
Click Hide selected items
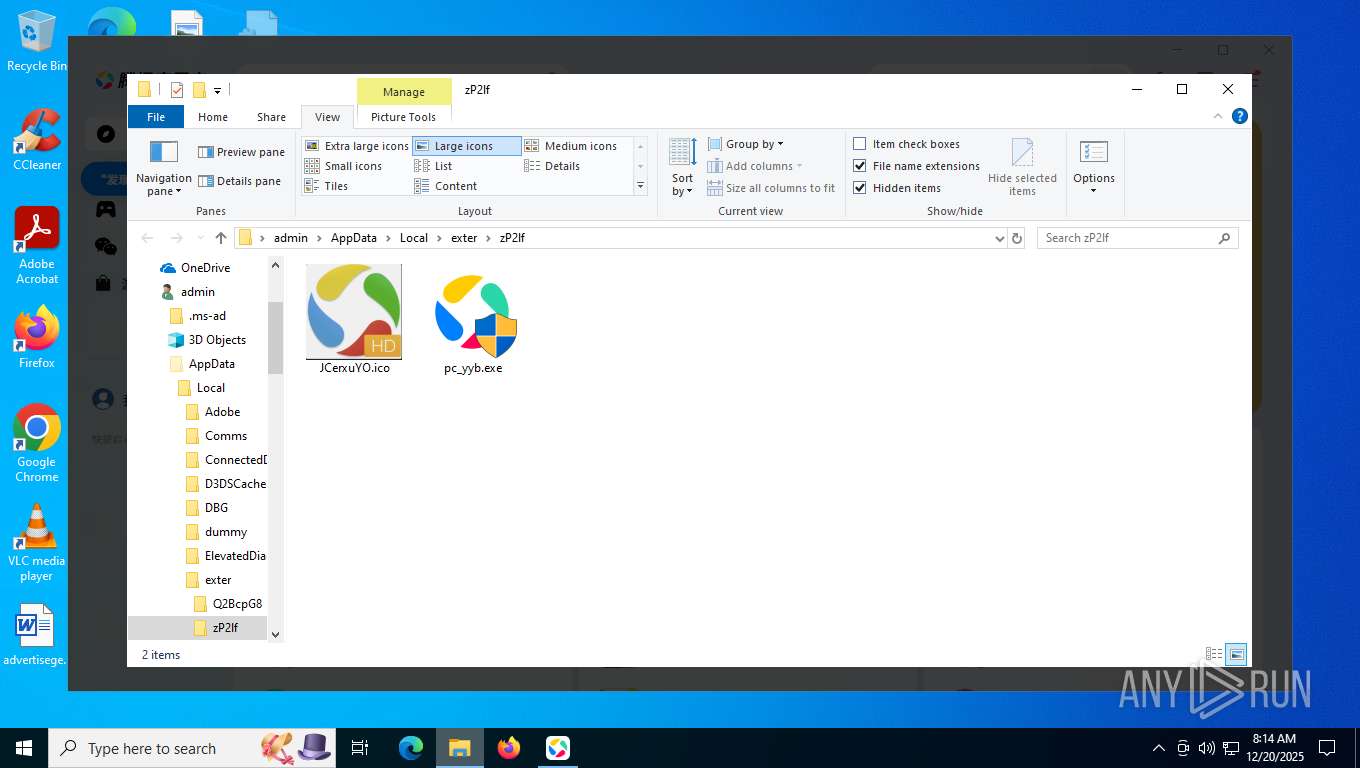coord(1022,168)
